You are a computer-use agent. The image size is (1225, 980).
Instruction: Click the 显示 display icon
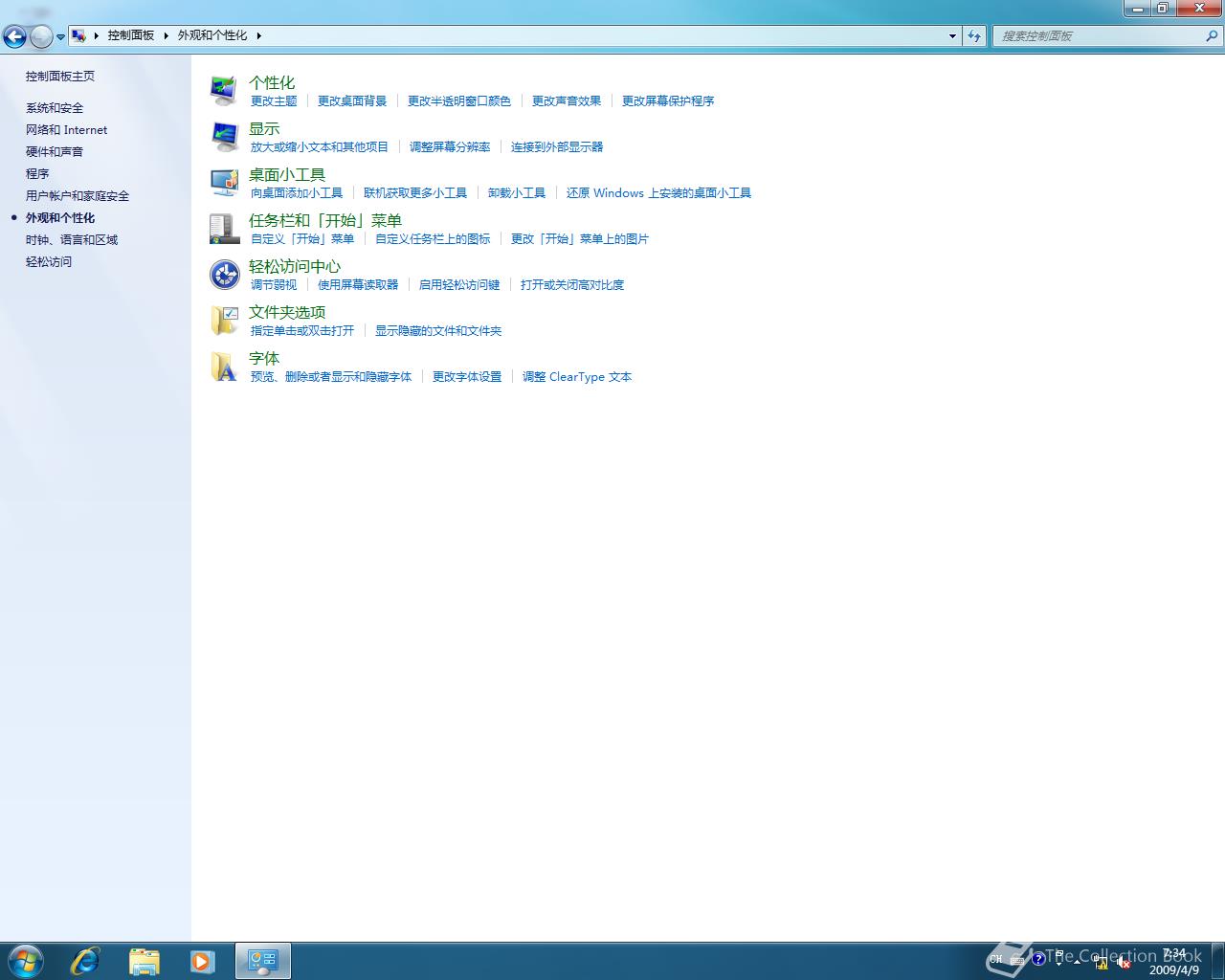coord(224,136)
